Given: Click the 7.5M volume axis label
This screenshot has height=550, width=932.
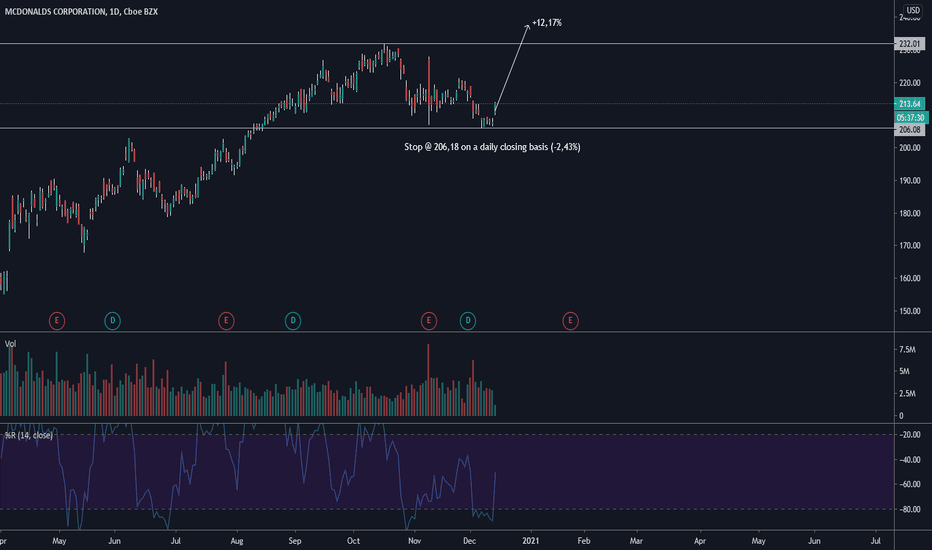Looking at the screenshot, I should [x=907, y=349].
